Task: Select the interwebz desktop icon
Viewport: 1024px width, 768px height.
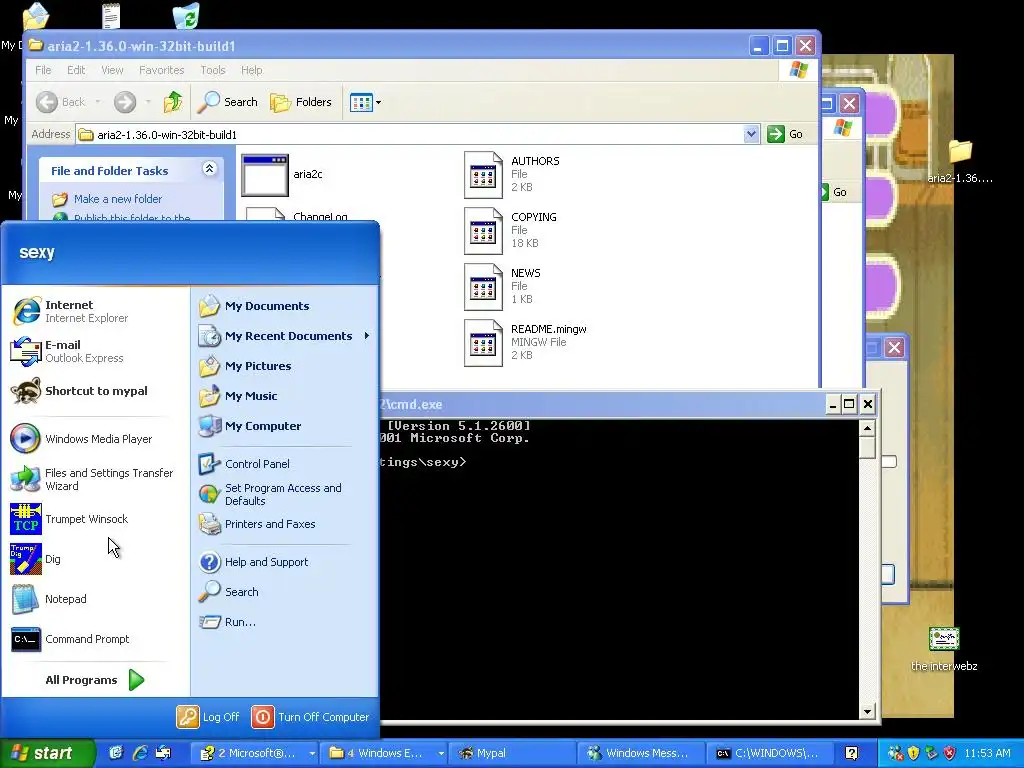Action: click(944, 648)
